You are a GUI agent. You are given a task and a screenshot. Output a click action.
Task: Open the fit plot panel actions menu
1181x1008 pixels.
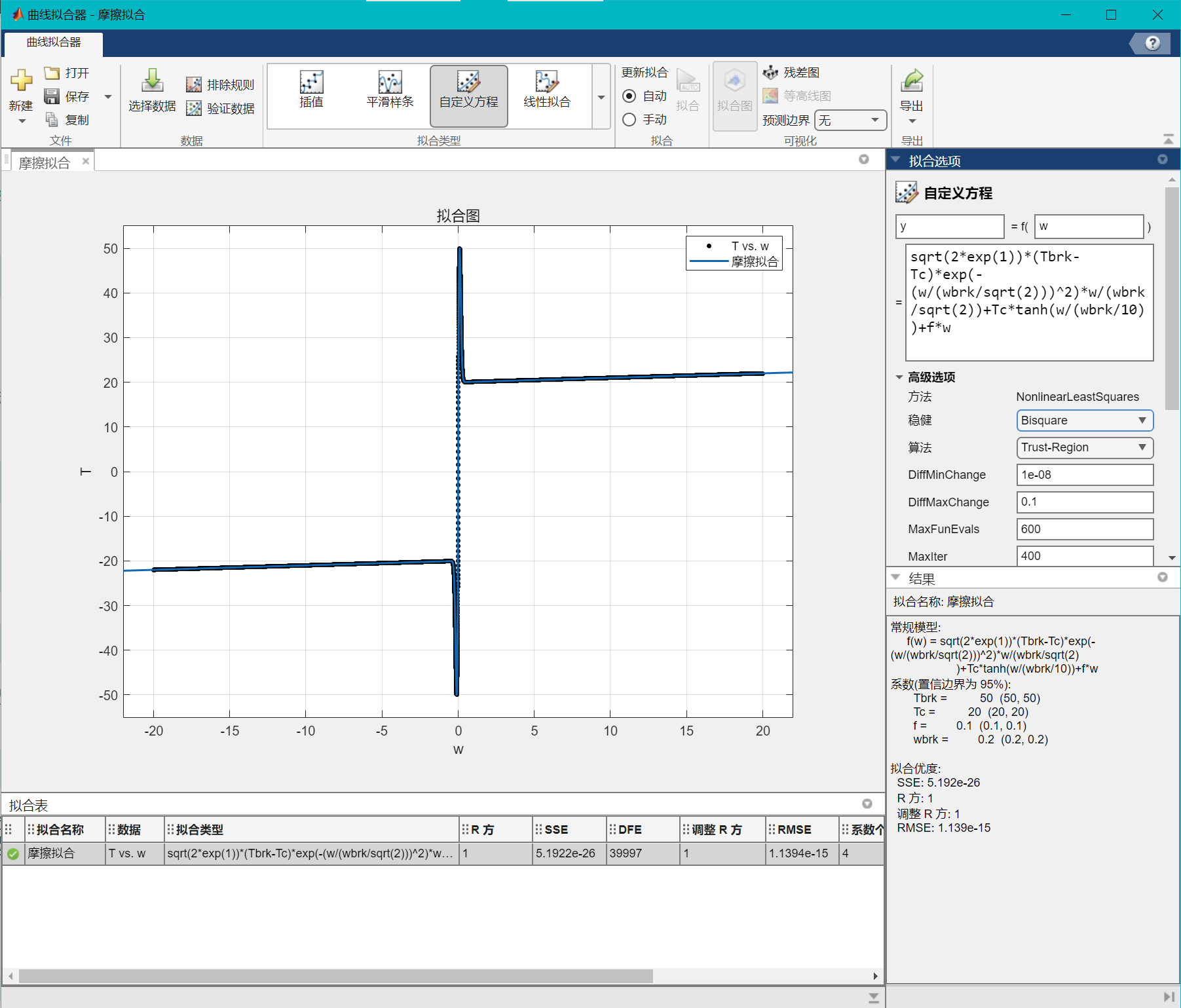(864, 159)
